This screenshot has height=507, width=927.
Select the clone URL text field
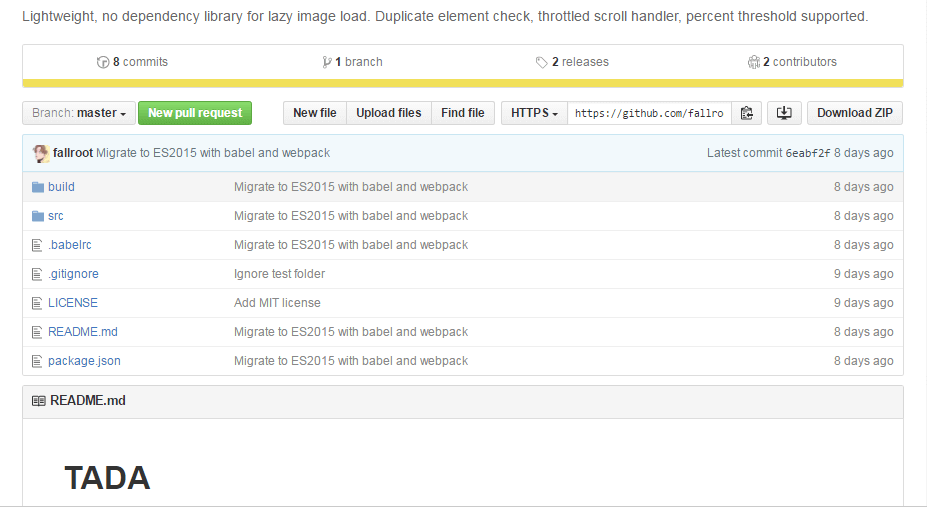[x=649, y=113]
